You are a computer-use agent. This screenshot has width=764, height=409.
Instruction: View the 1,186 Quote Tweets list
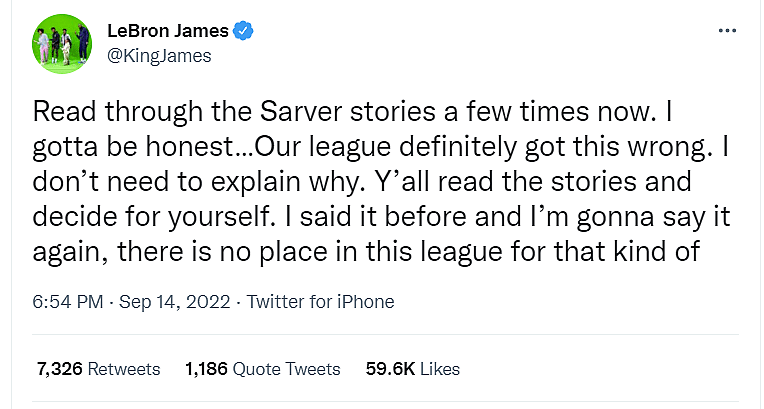pos(262,369)
